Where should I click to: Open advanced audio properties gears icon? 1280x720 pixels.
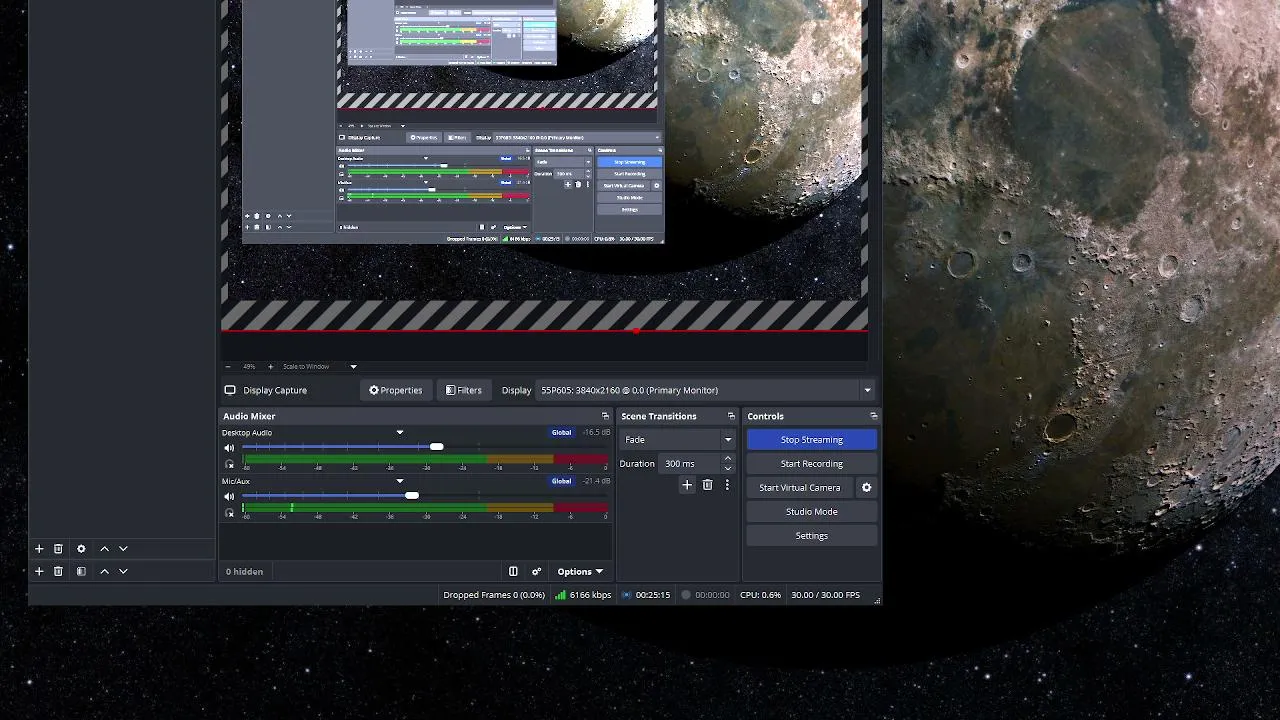[536, 572]
